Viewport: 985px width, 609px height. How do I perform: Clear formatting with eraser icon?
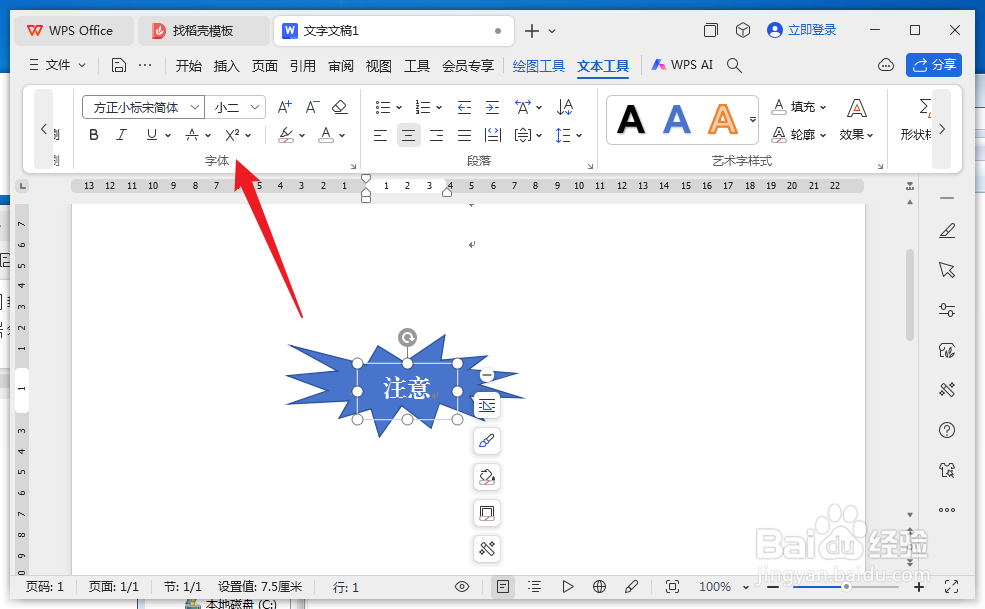[340, 107]
